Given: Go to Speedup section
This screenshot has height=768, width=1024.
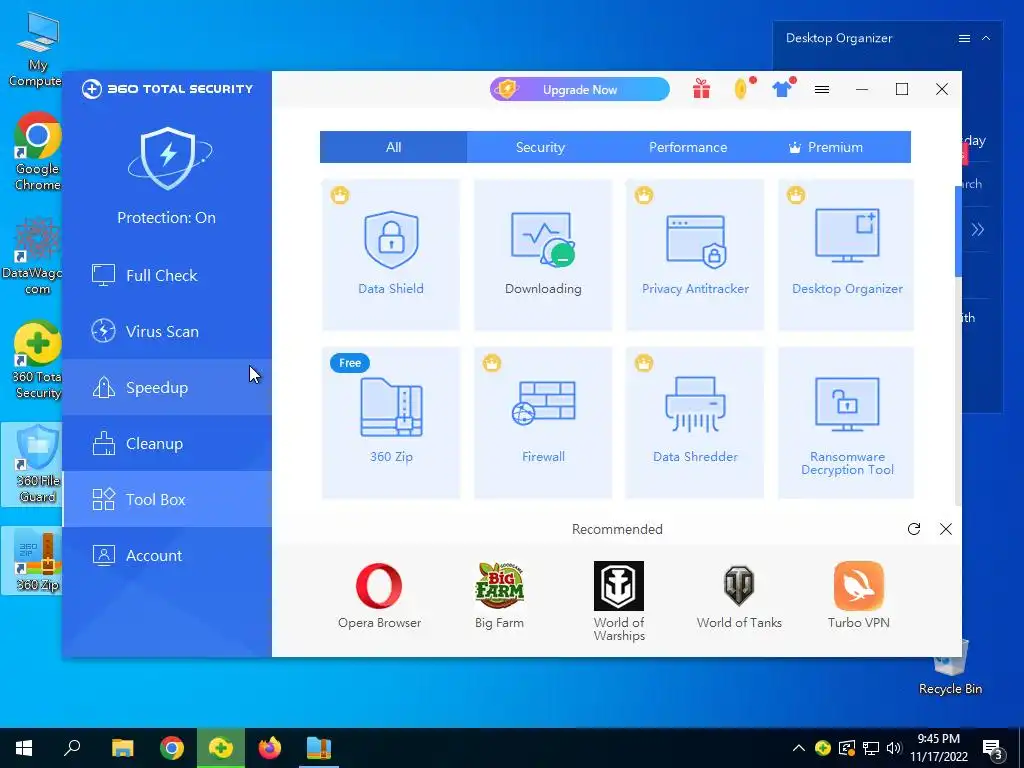Looking at the screenshot, I should [167, 387].
